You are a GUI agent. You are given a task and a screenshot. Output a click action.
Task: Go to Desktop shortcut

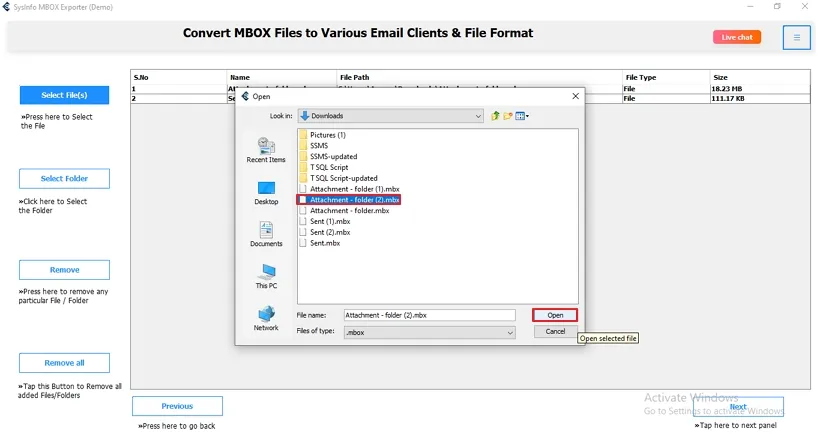tap(266, 193)
